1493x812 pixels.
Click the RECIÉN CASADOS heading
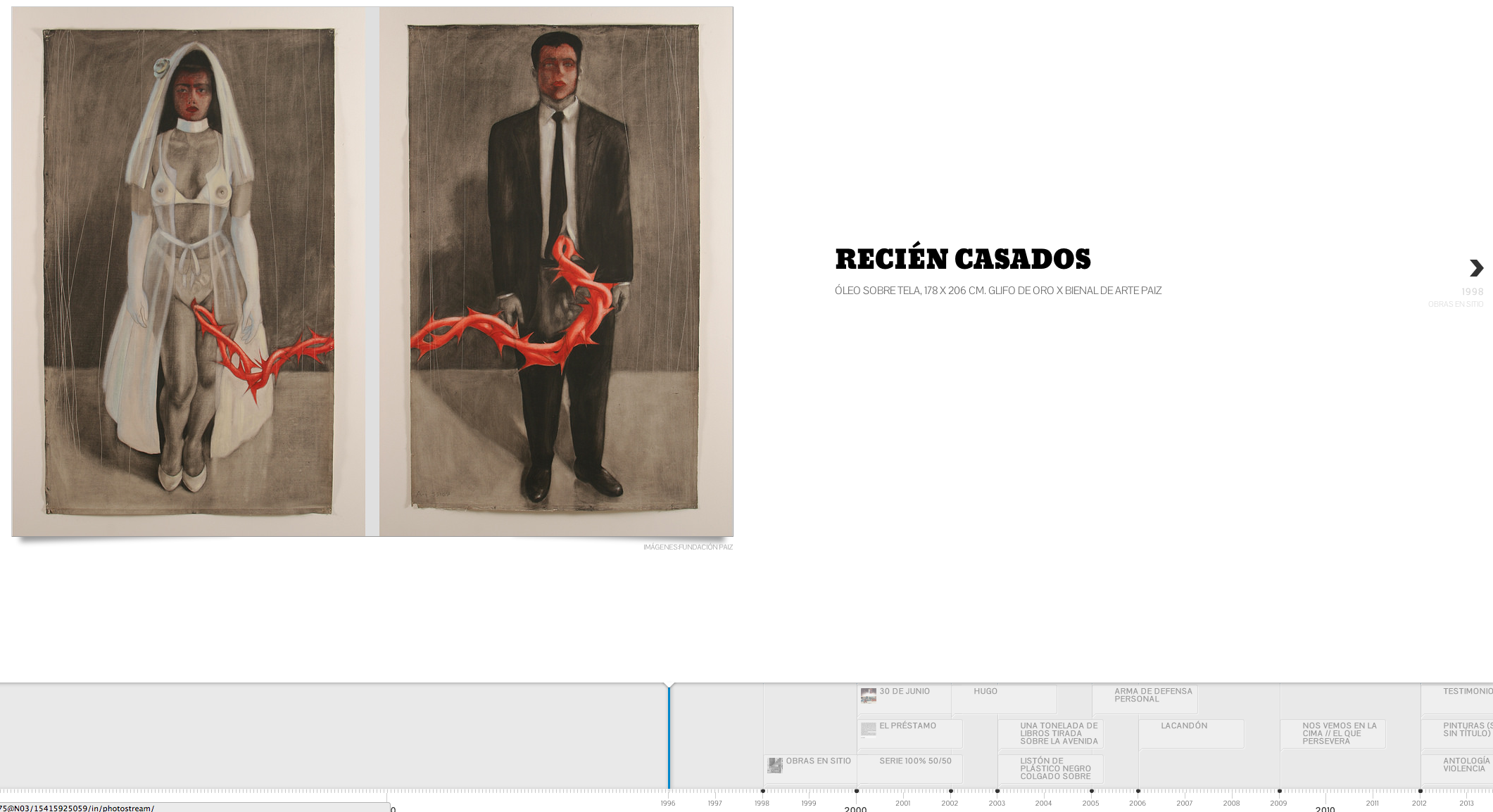(x=962, y=259)
